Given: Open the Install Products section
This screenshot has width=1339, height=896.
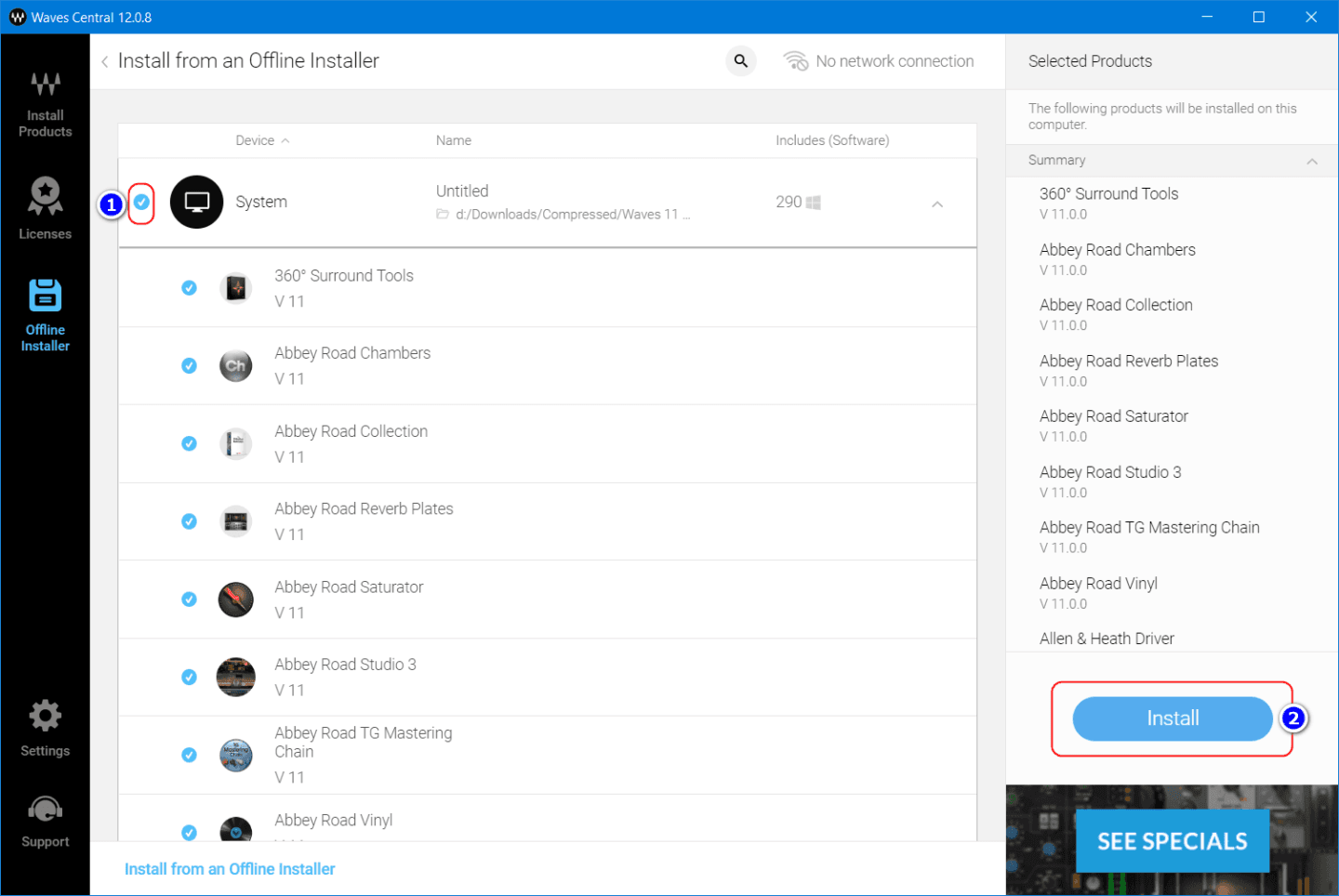Looking at the screenshot, I should click(x=45, y=104).
